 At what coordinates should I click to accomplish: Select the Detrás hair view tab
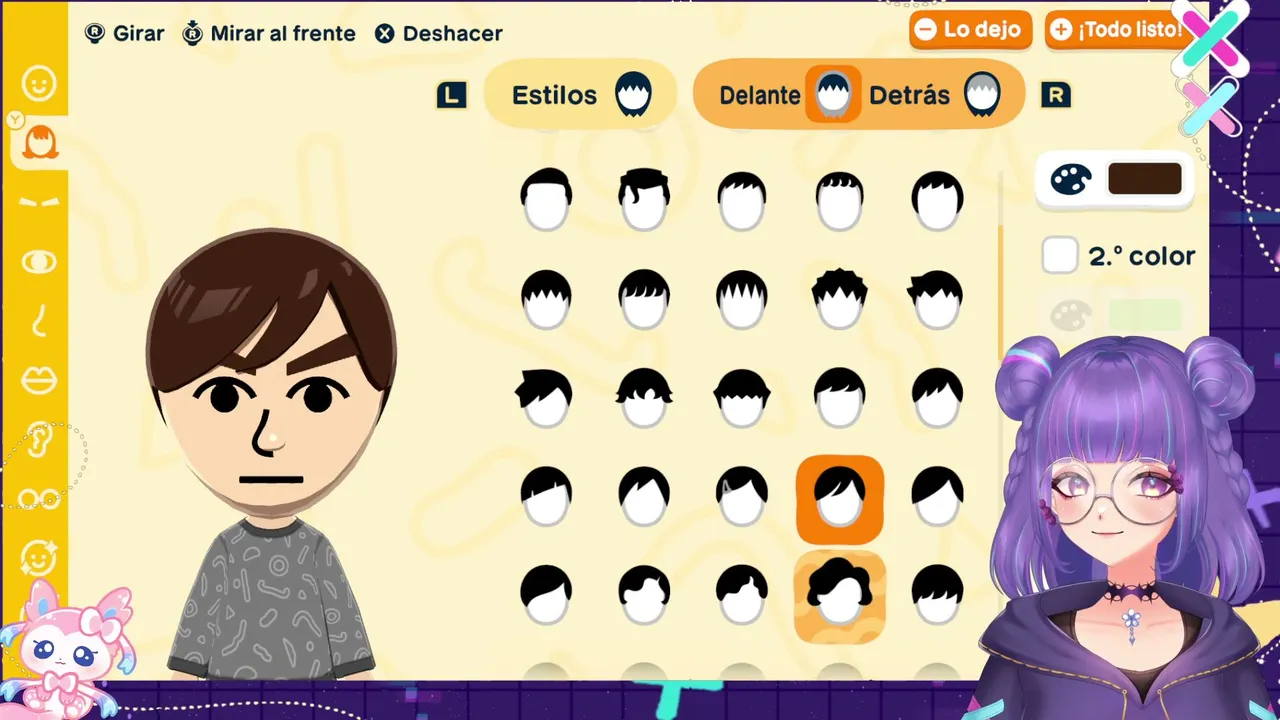(x=934, y=95)
